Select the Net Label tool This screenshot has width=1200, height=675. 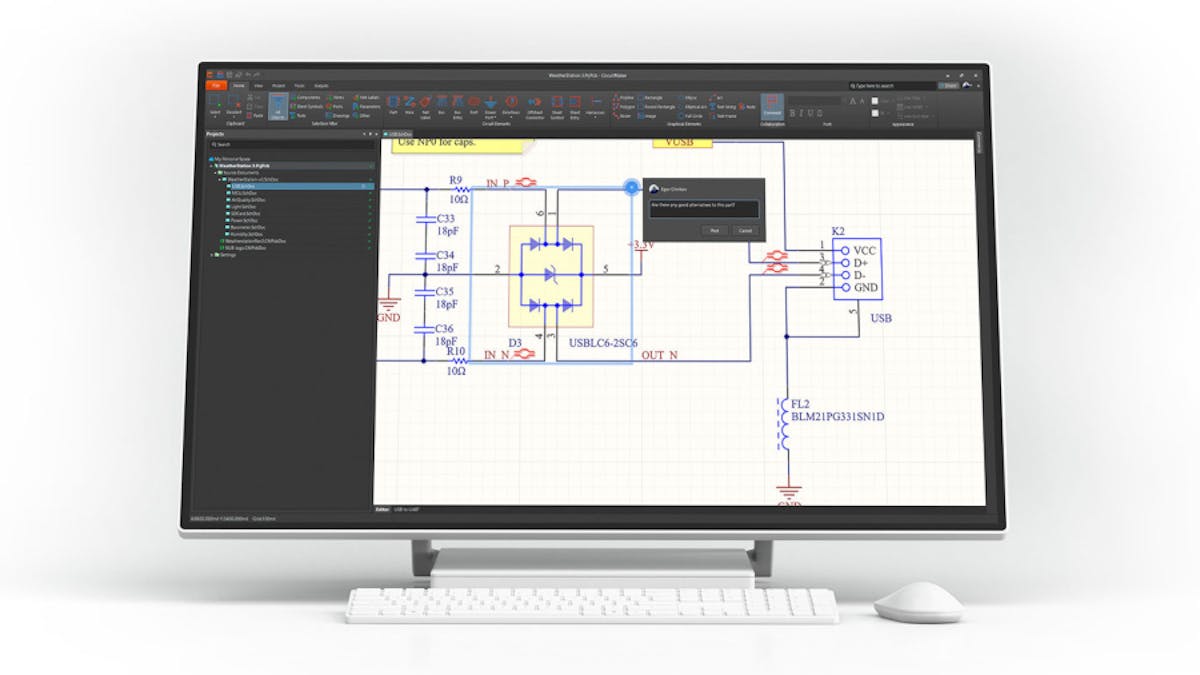point(426,105)
